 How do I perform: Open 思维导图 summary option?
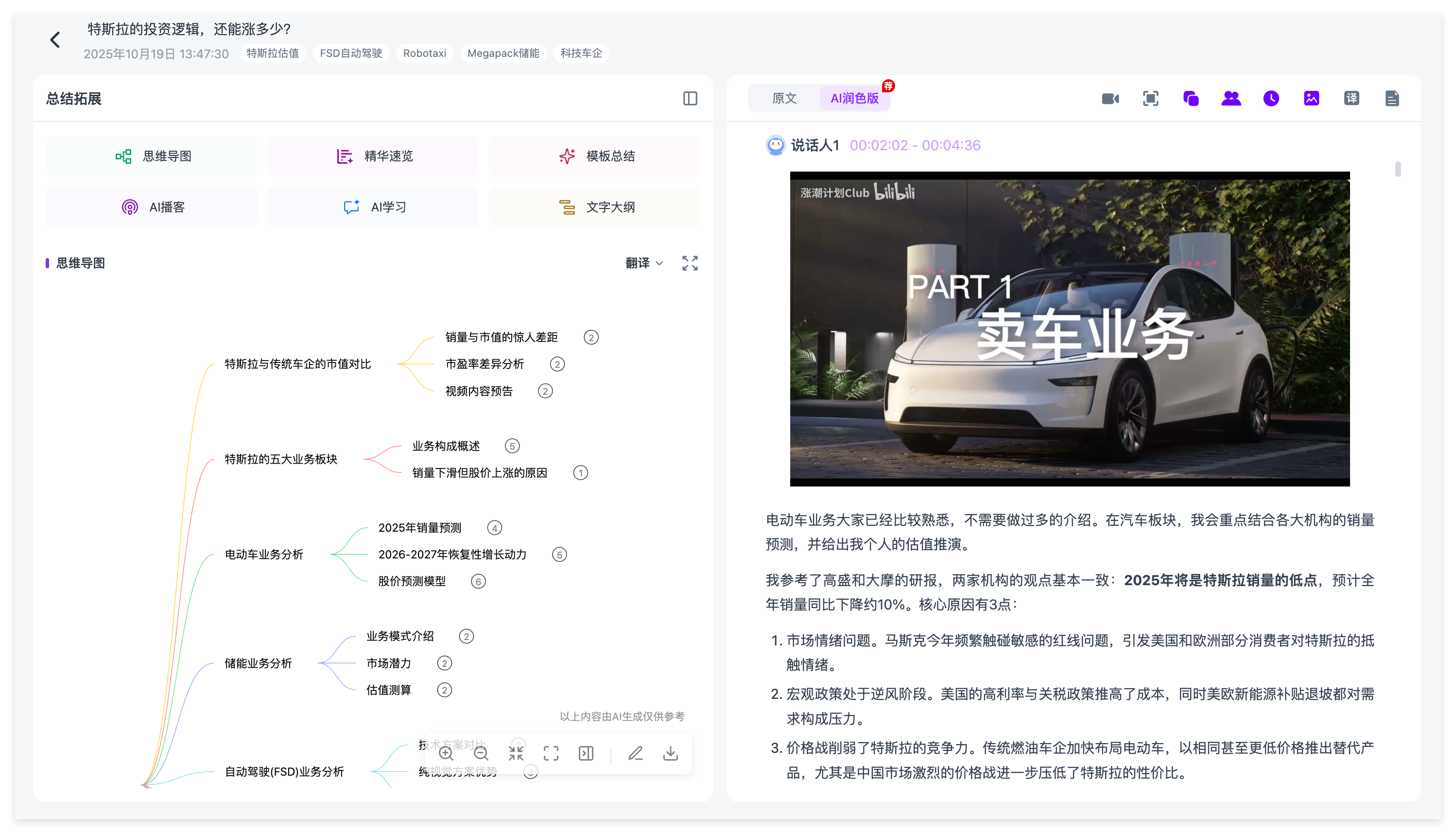(x=151, y=156)
